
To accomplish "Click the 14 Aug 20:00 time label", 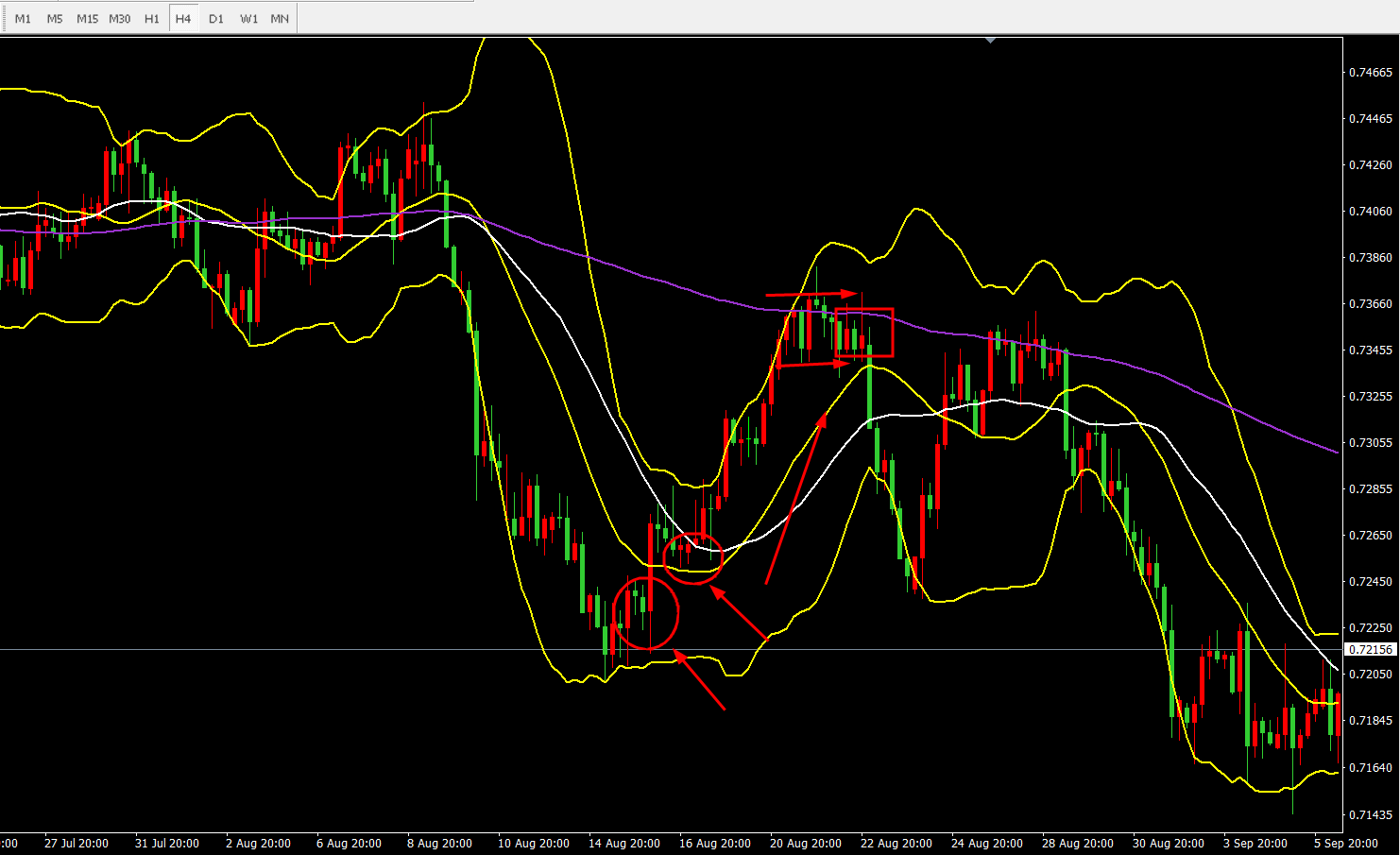I will (x=624, y=843).
